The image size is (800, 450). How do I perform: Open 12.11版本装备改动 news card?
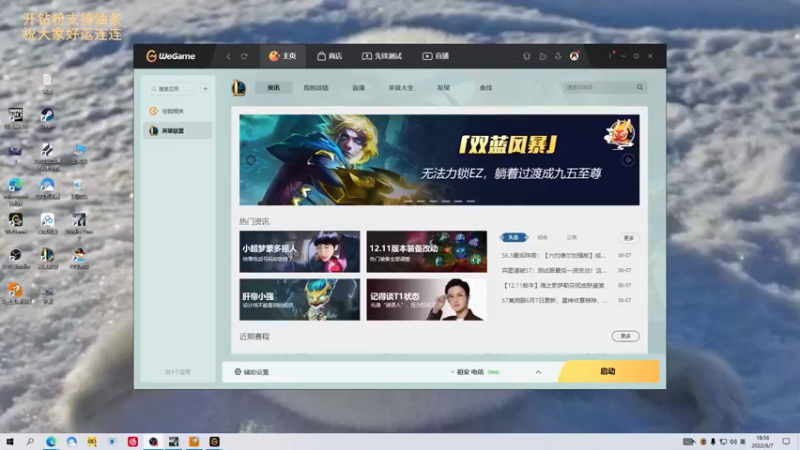click(x=427, y=252)
